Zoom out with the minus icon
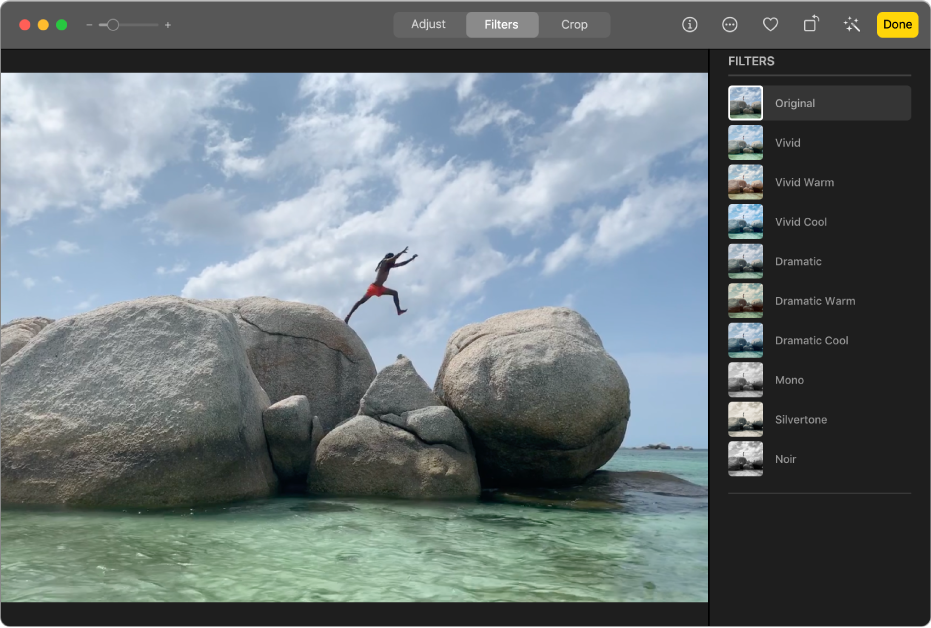 pyautogui.click(x=90, y=24)
